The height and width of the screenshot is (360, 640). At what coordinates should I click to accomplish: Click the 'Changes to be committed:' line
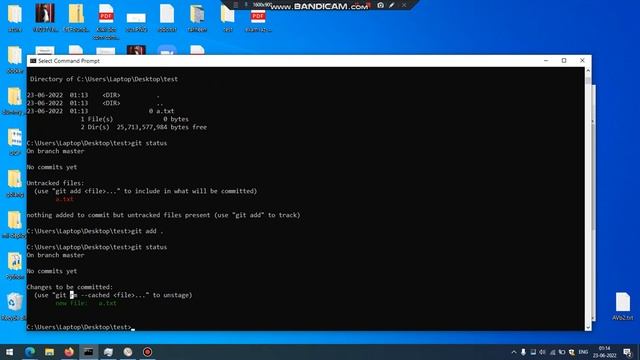click(70, 287)
